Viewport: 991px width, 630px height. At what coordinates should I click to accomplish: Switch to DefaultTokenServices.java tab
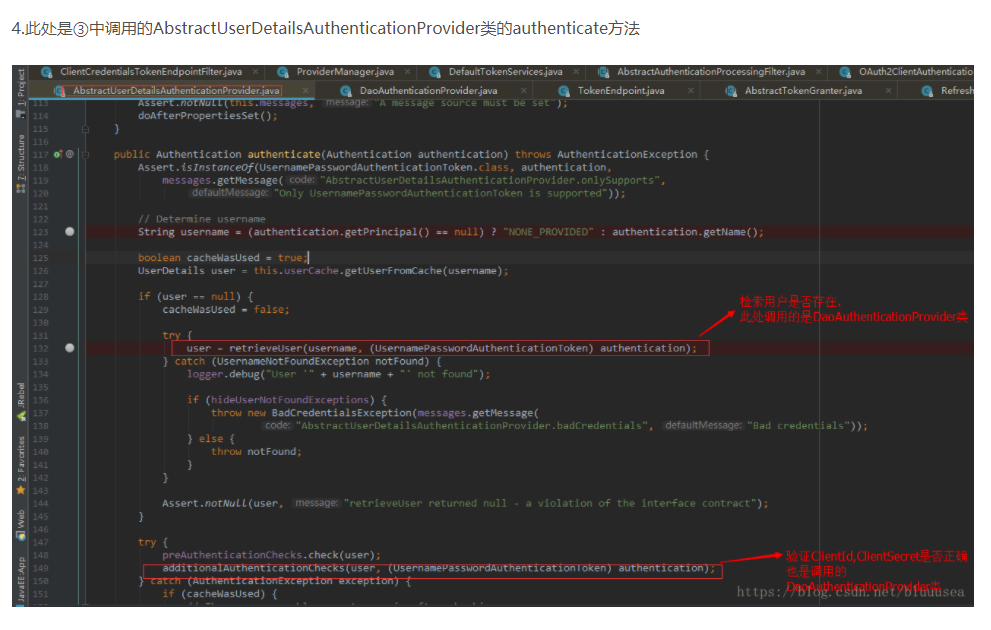tap(505, 72)
